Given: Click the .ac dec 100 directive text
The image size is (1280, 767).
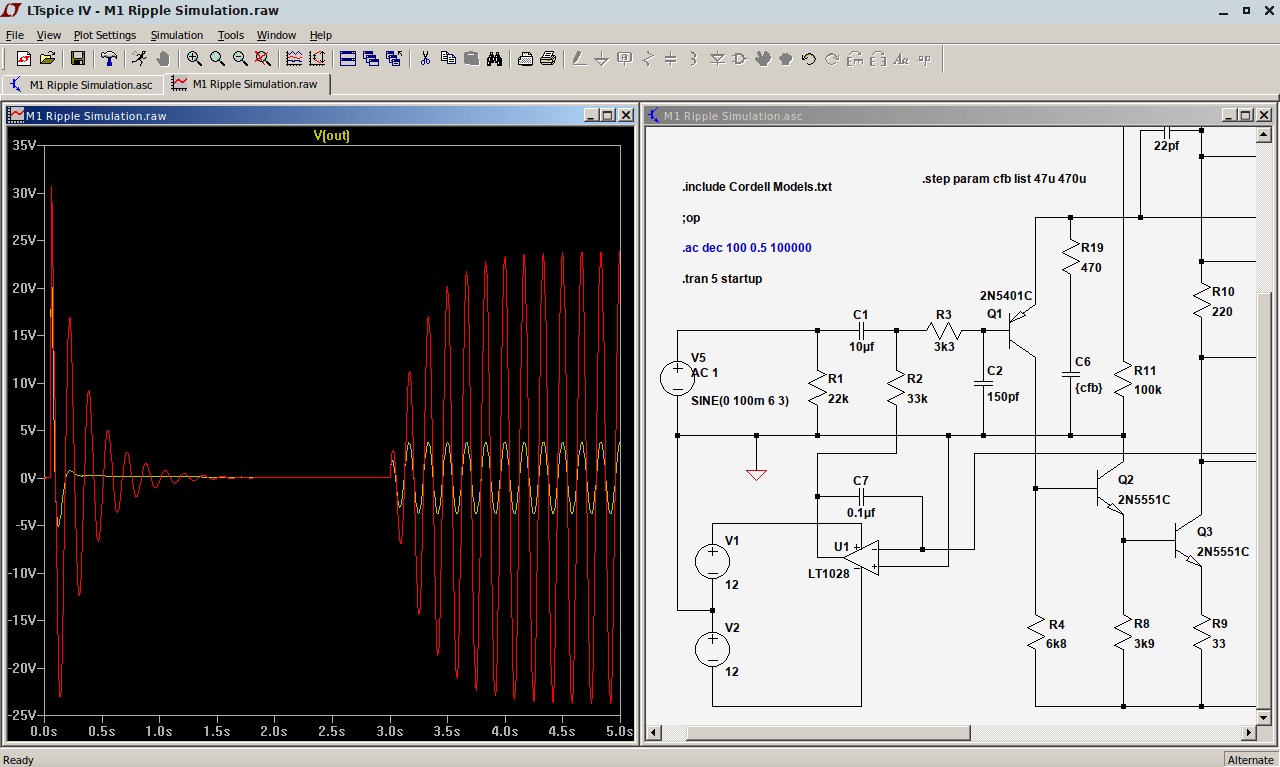Looking at the screenshot, I should click(x=747, y=248).
